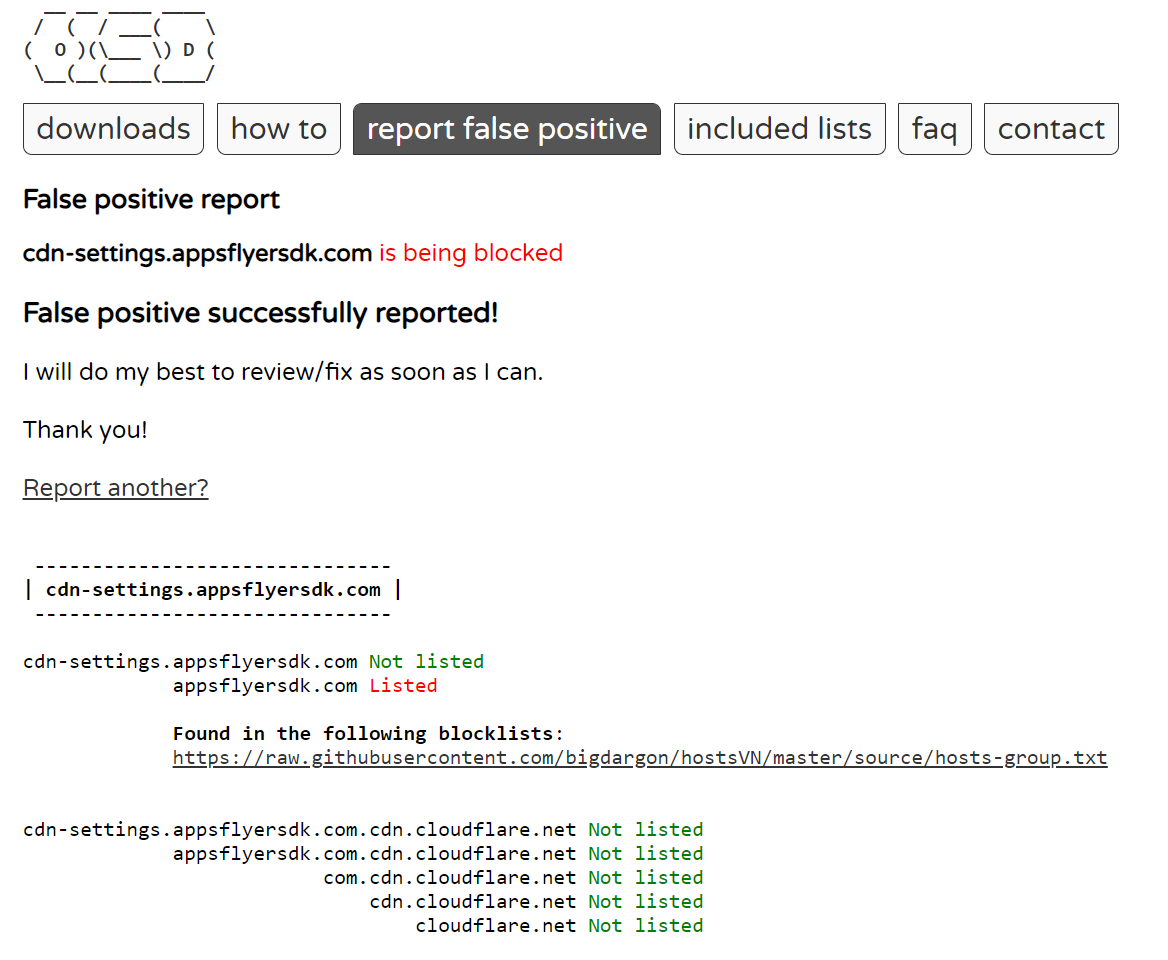Click bold 'cdn-settings.appsflyersdk.com' domain above success message
Viewport: 1168px width, 960px height.
point(197,253)
